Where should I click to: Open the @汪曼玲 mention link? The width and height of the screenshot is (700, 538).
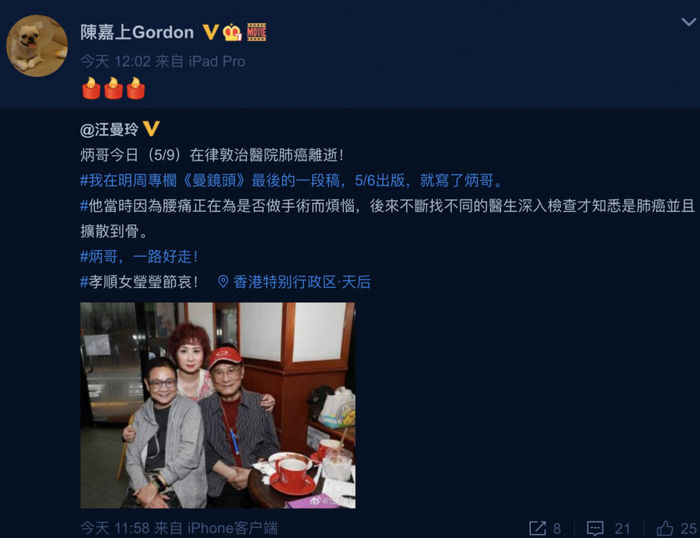click(x=109, y=129)
